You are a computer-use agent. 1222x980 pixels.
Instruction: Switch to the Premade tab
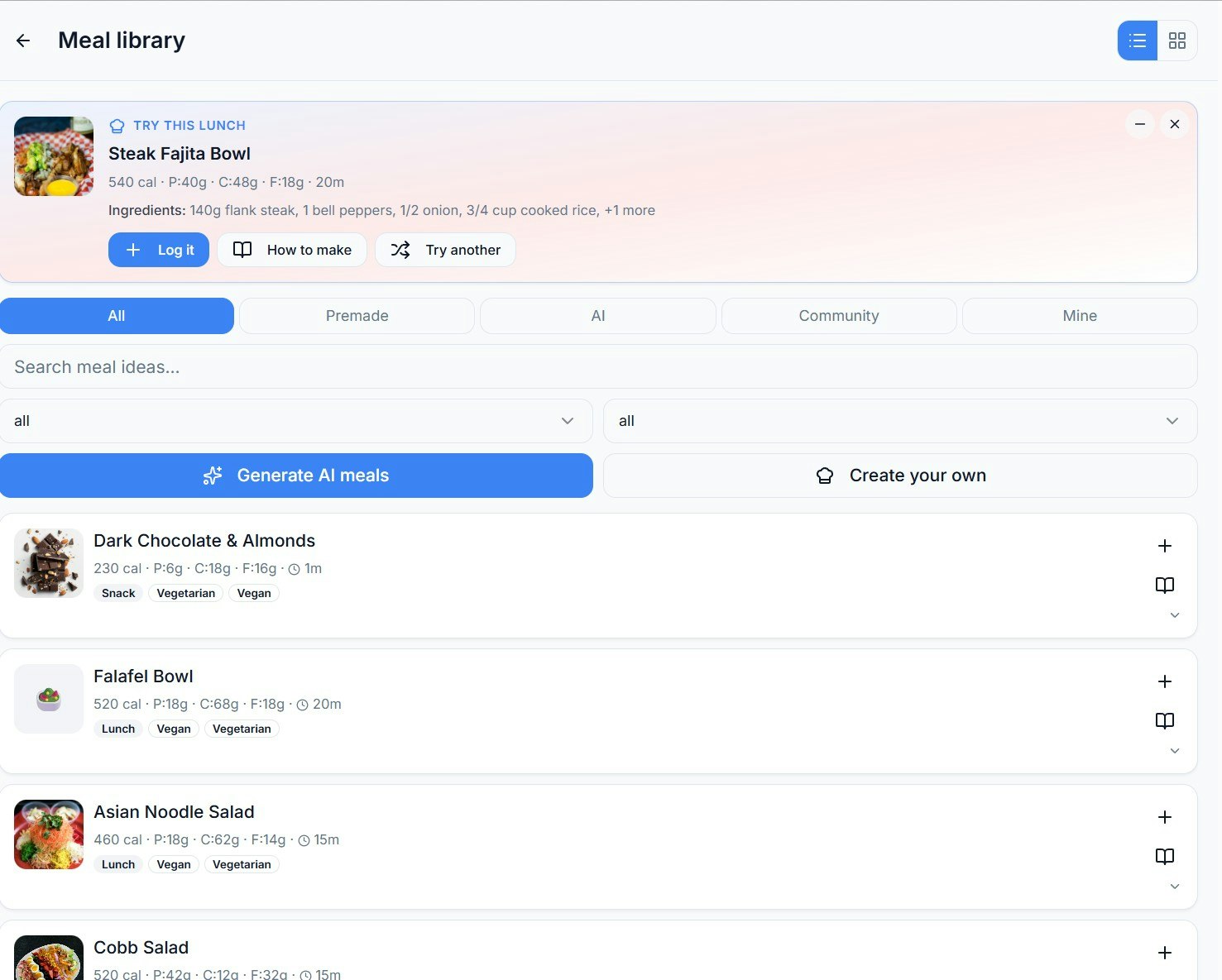coord(357,316)
